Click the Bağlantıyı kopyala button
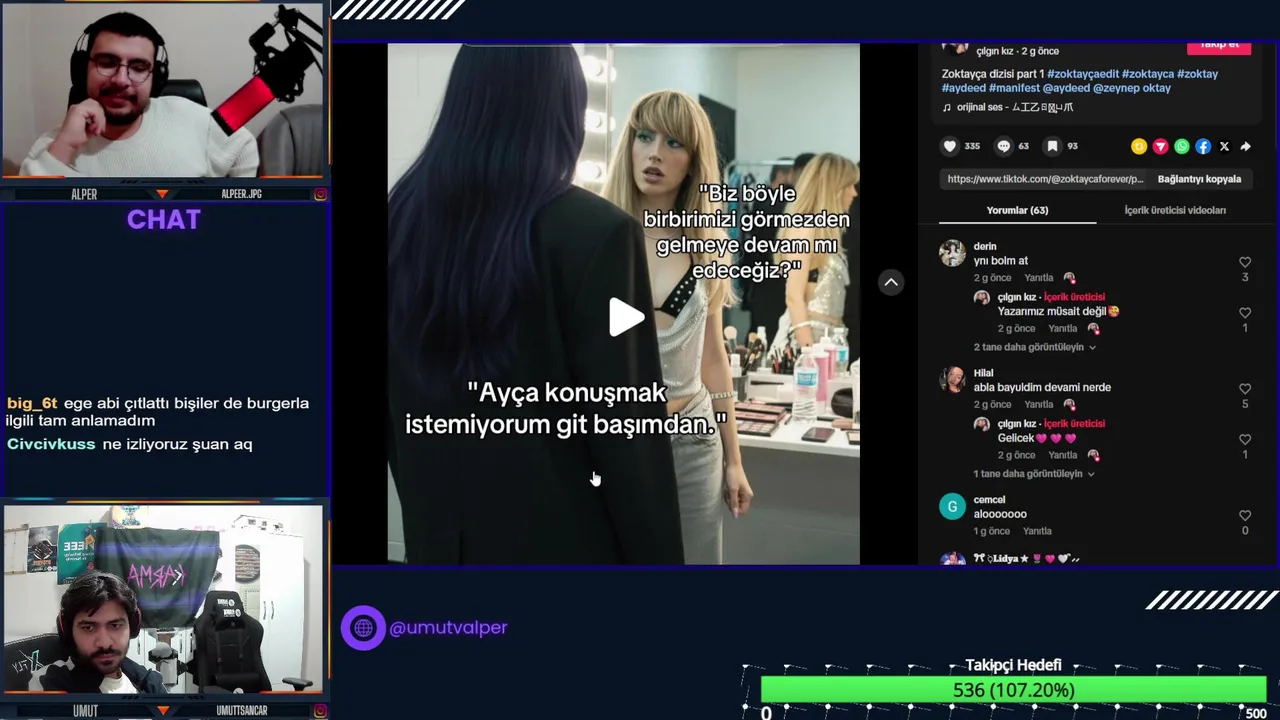 point(1199,179)
